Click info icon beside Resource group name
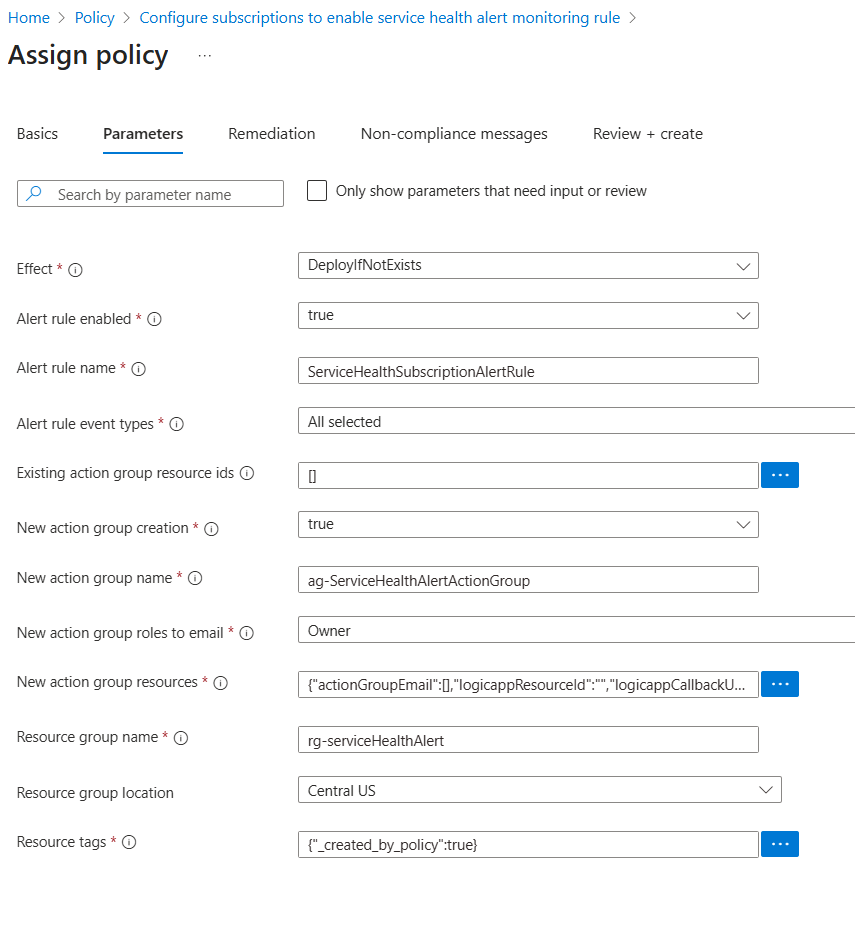 (181, 738)
